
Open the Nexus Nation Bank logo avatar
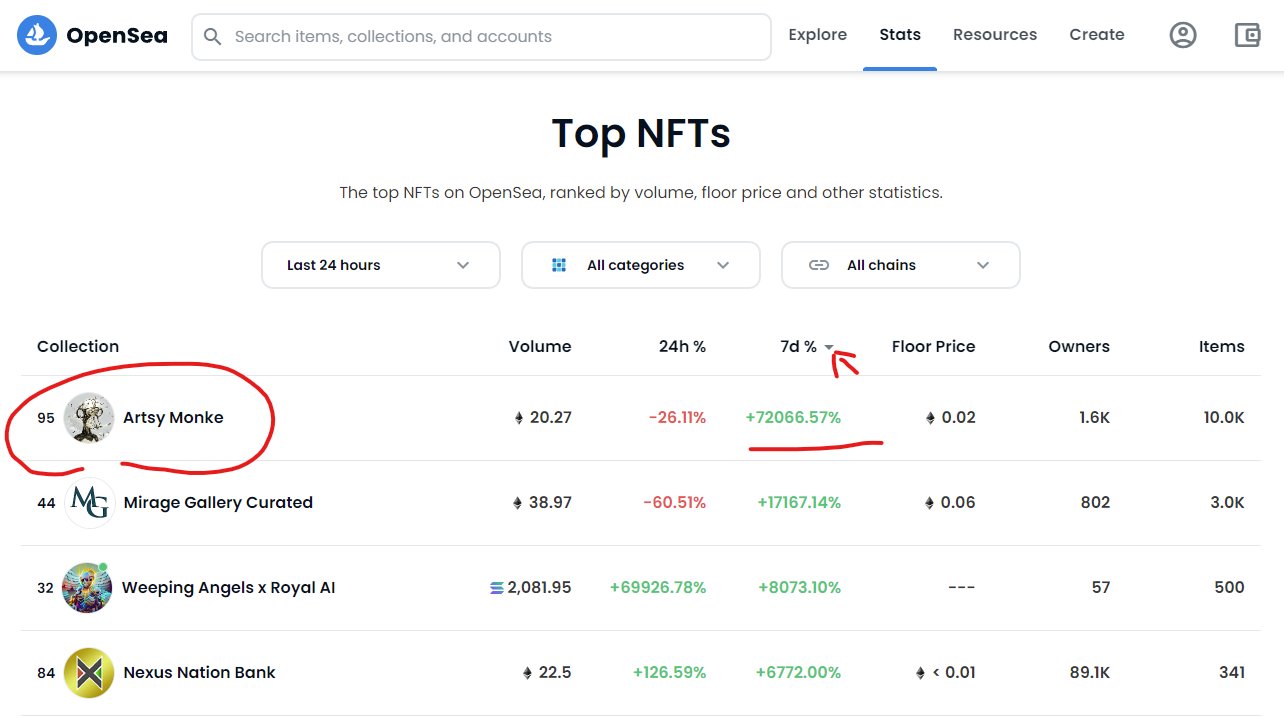tap(89, 673)
